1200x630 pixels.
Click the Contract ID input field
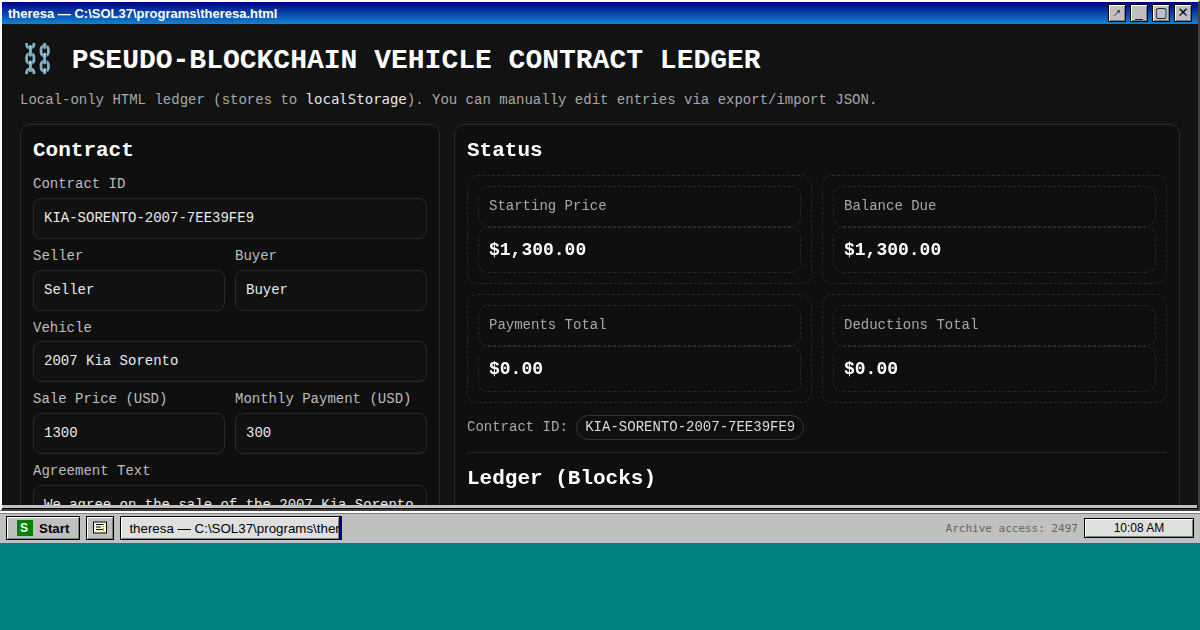pos(229,218)
